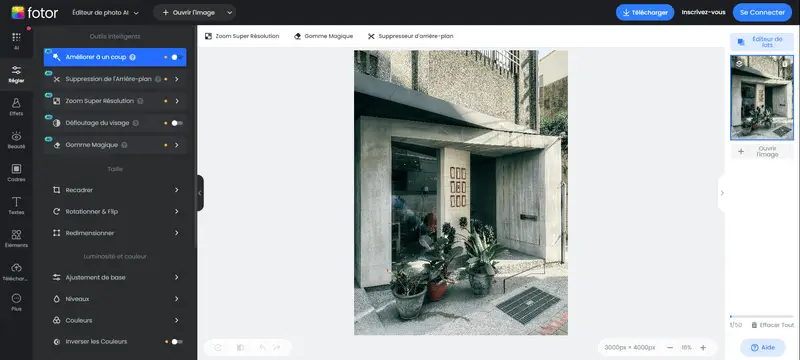
Task: Open the Éléments sidebar section
Action: point(16,239)
